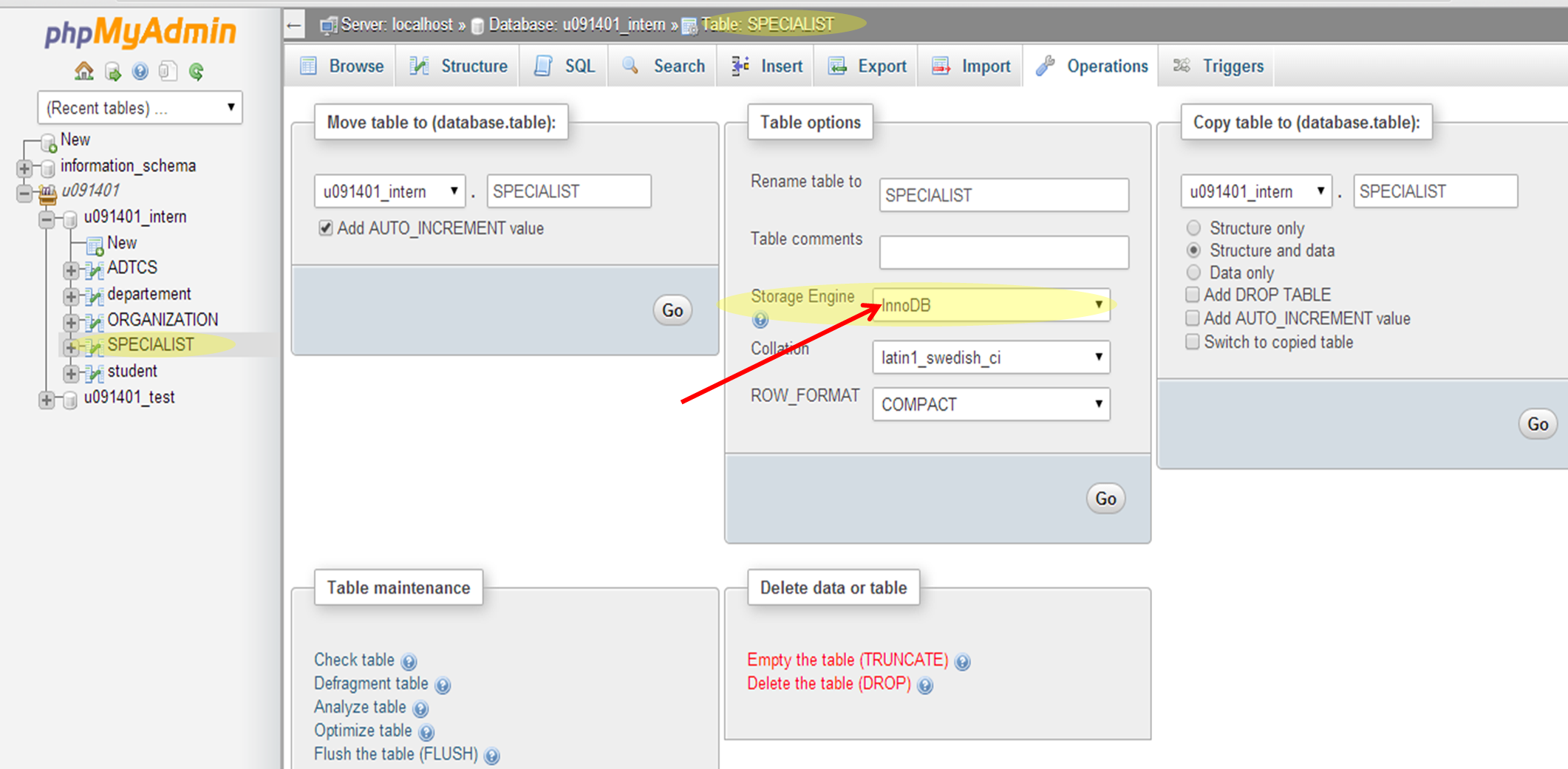The height and width of the screenshot is (769, 1568).
Task: Click the phpMyAdmin logo
Action: click(140, 32)
